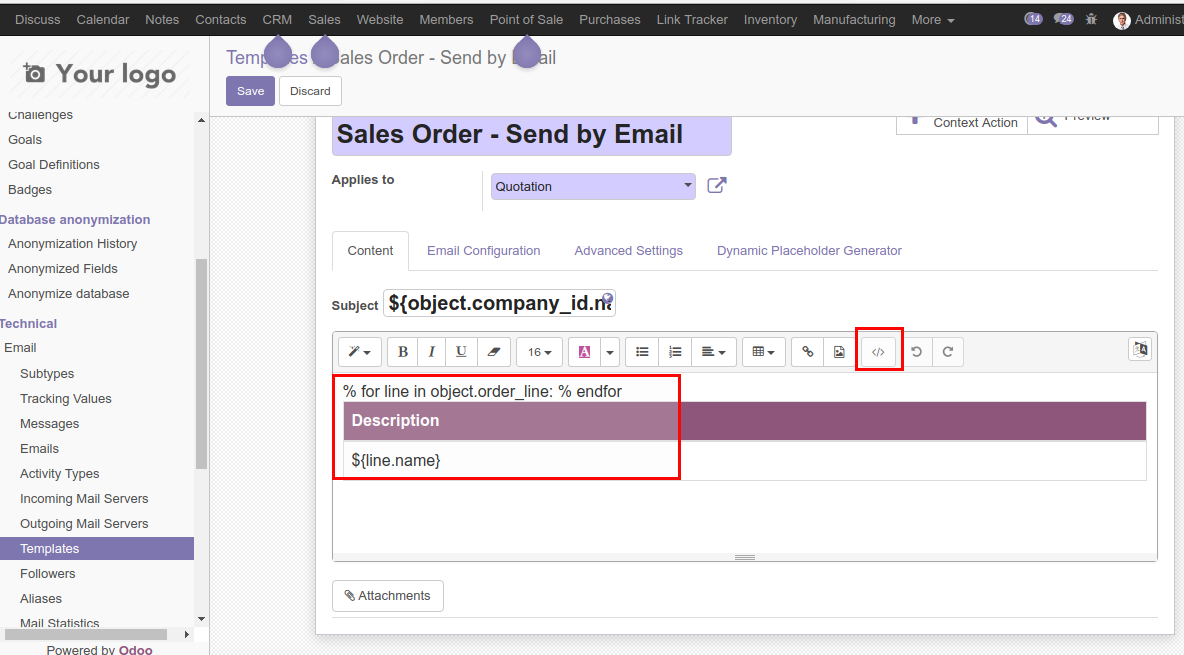Viewport: 1184px width, 655px height.
Task: Apply bulleted list formatting
Action: [x=642, y=350]
